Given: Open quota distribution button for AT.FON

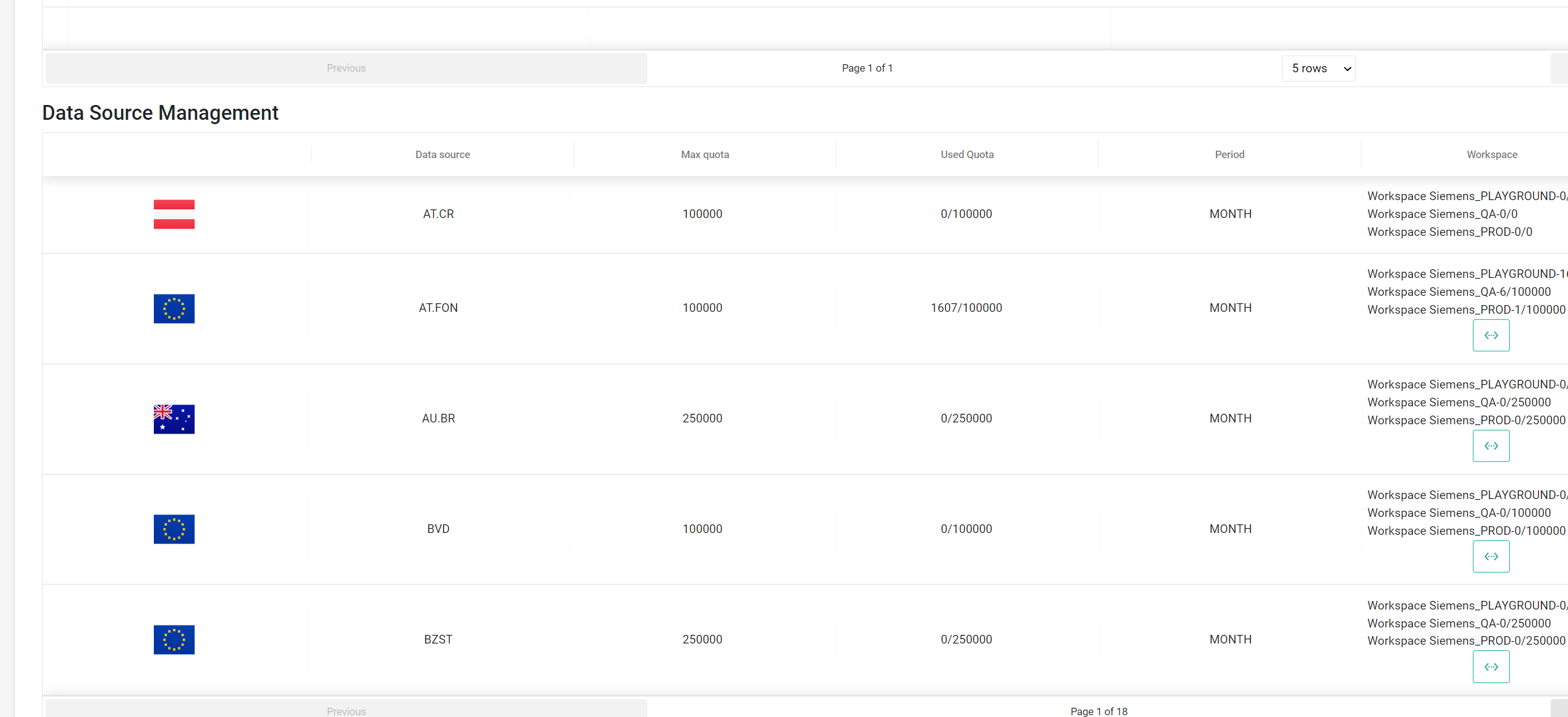Looking at the screenshot, I should tap(1491, 335).
